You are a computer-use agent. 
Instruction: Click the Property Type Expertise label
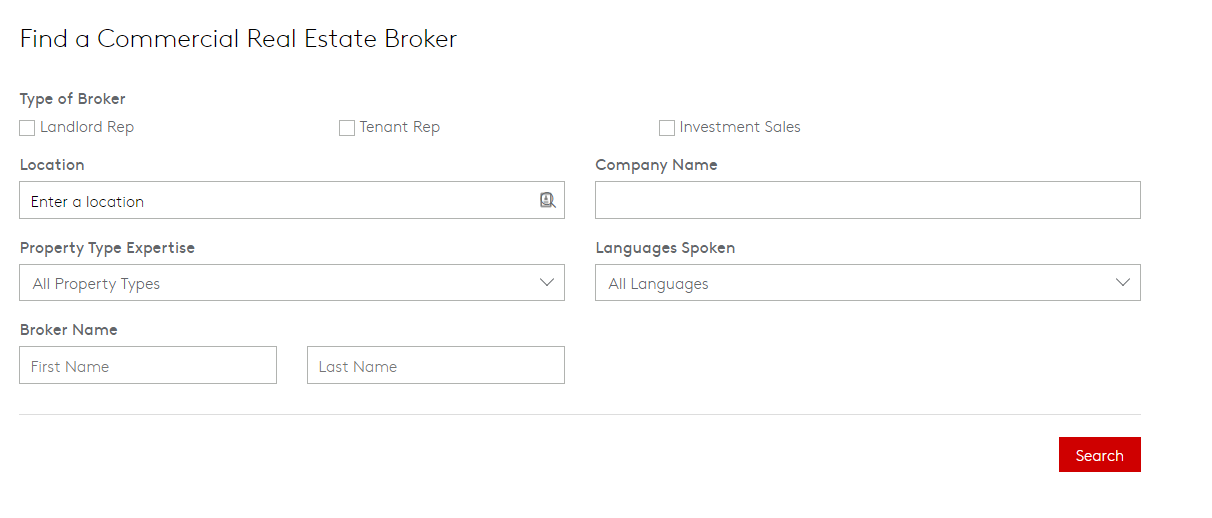click(107, 248)
